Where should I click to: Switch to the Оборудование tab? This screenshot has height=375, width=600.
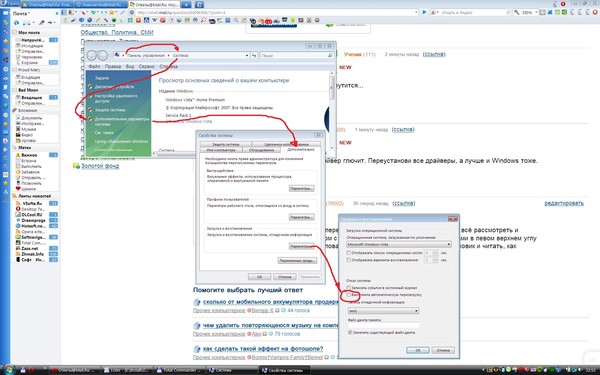click(261, 150)
